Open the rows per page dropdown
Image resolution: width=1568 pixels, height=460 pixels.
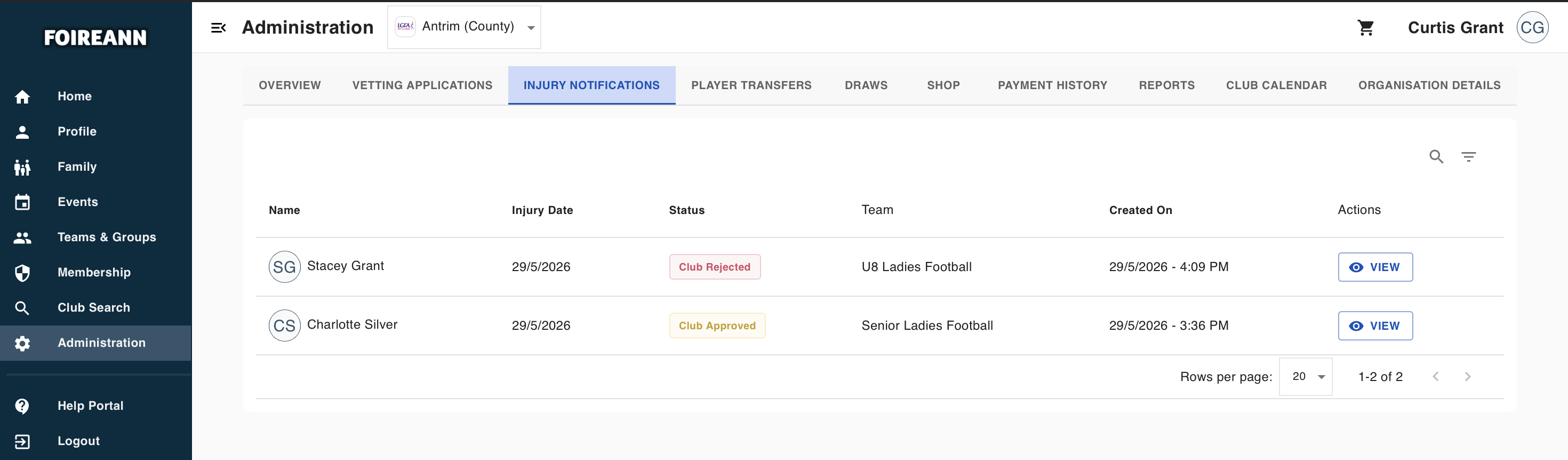(1305, 377)
